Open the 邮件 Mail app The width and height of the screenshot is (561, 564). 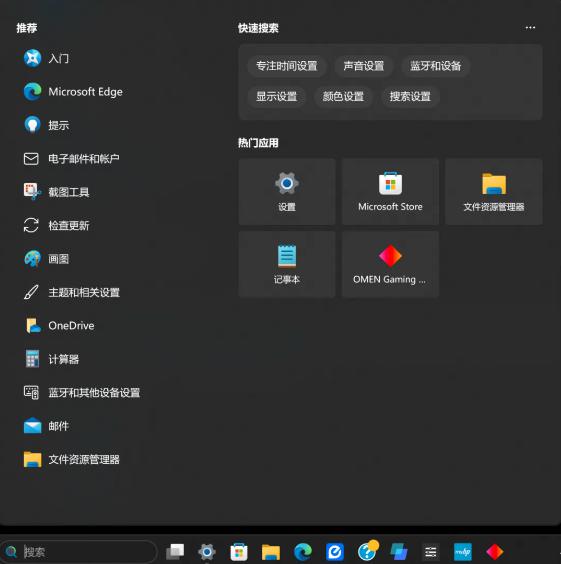pyautogui.click(x=46, y=426)
